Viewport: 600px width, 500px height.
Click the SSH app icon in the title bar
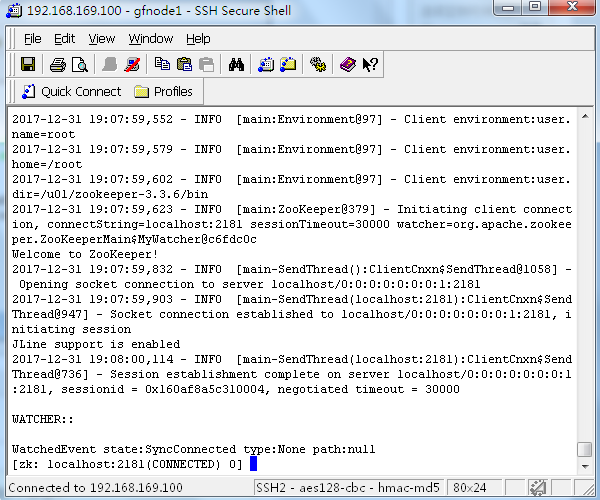(14, 11)
